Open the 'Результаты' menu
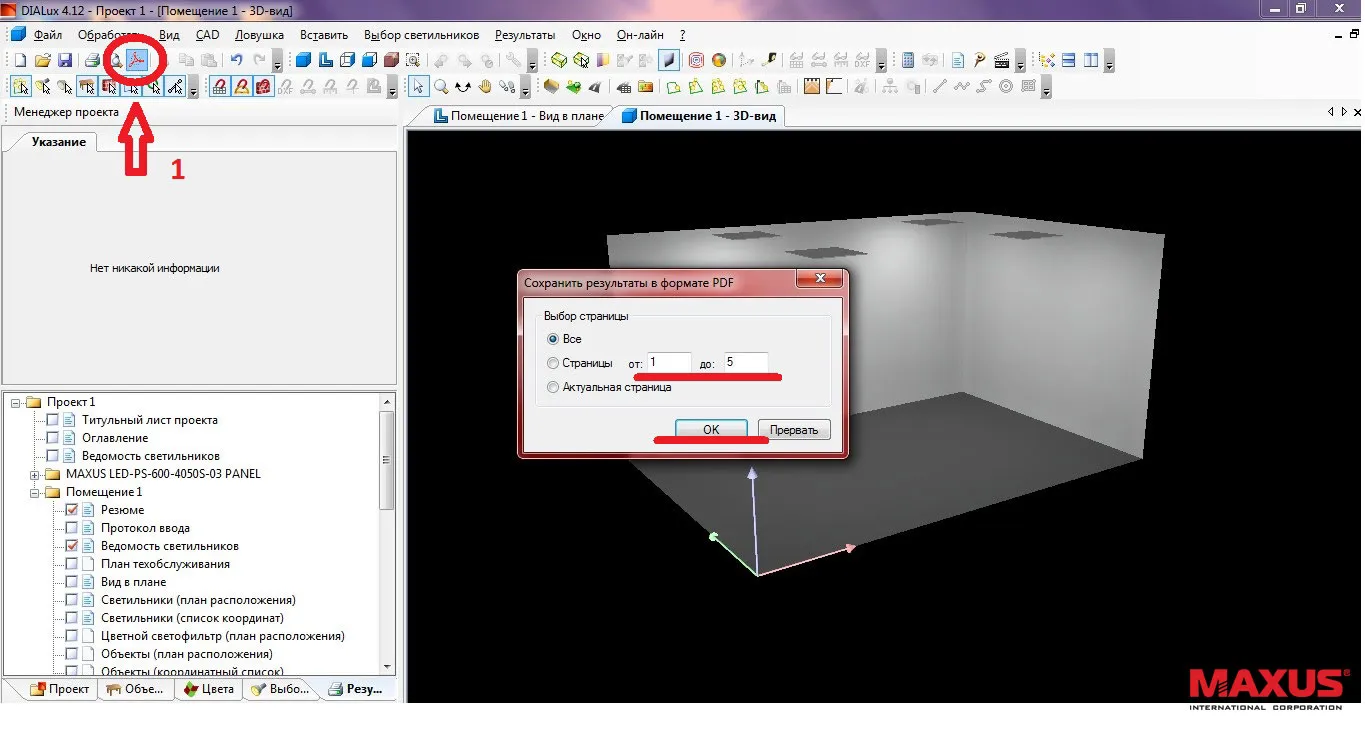 click(525, 35)
